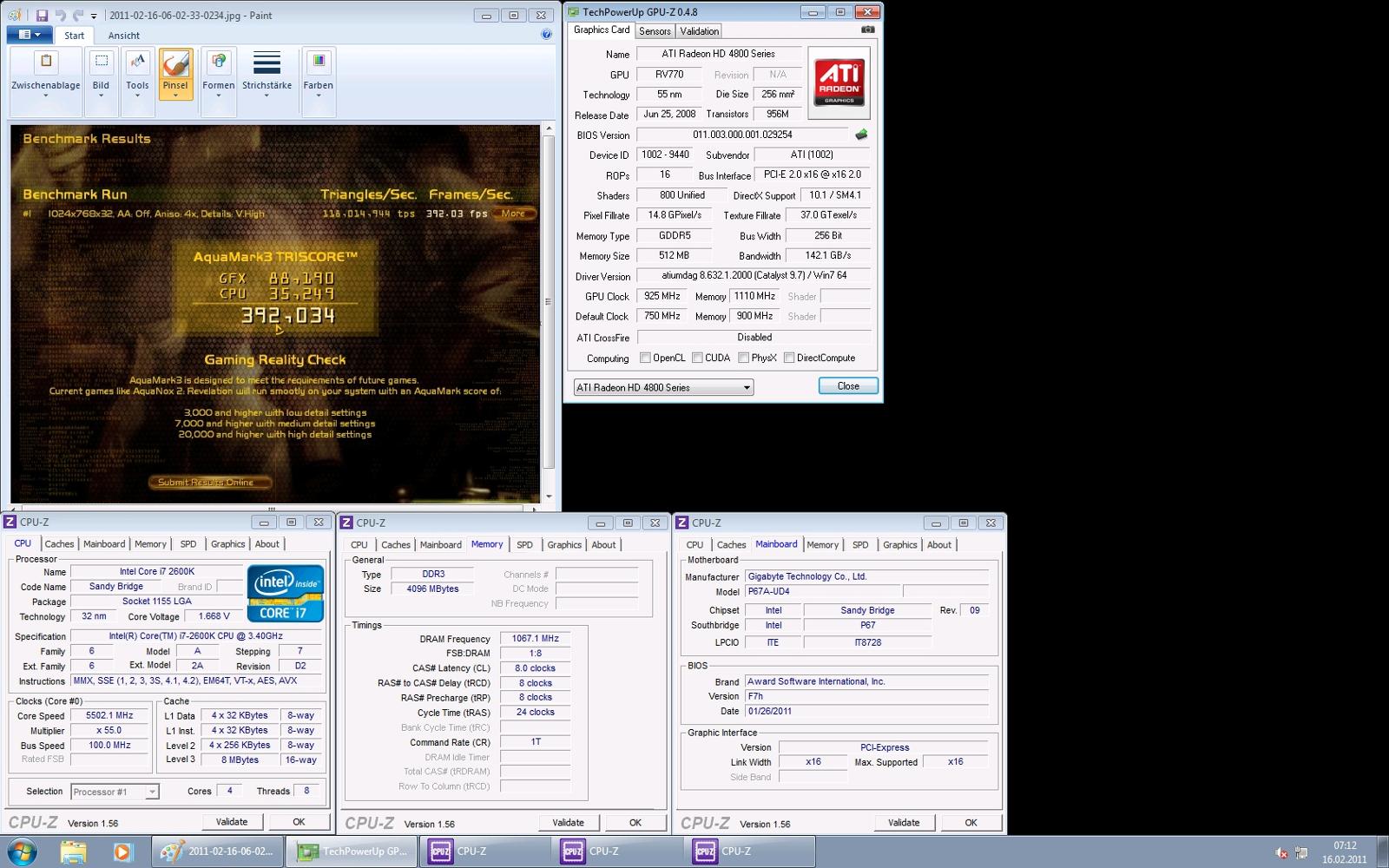
Task: Open the Validation tab in GPU-Z
Action: (x=699, y=31)
